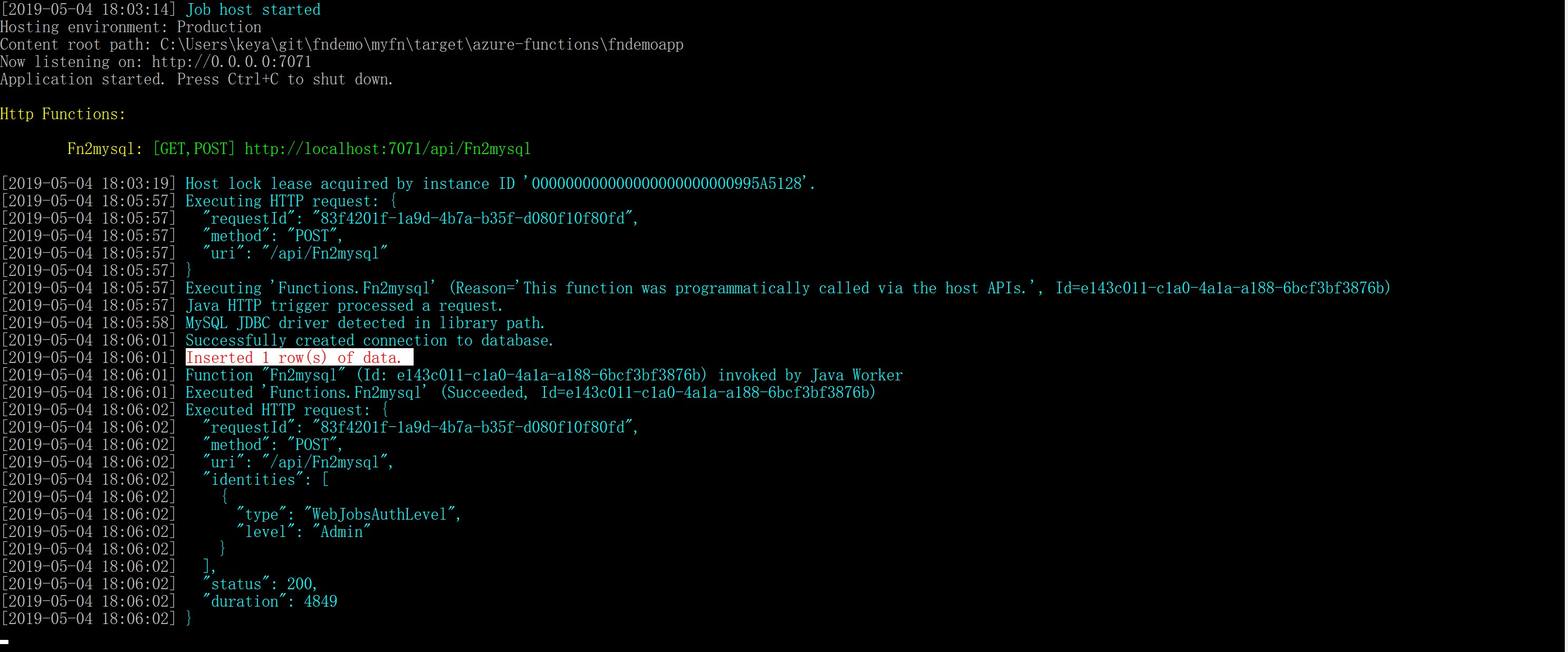Click the listening address http://0.0.0.0:7071
Image resolution: width=1568 pixels, height=652 pixels.
click(x=231, y=62)
